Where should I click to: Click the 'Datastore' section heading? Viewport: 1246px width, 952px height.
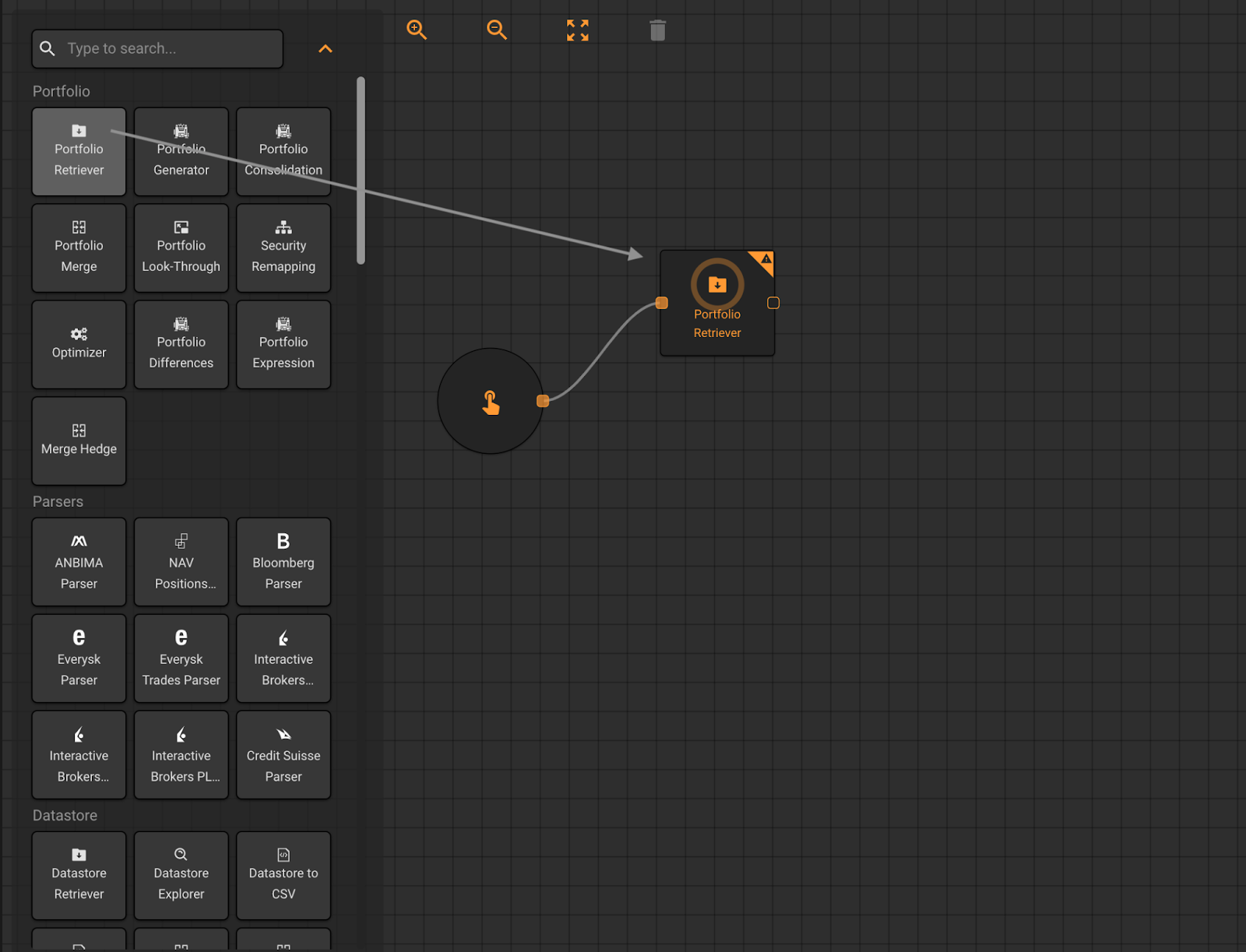tap(65, 816)
